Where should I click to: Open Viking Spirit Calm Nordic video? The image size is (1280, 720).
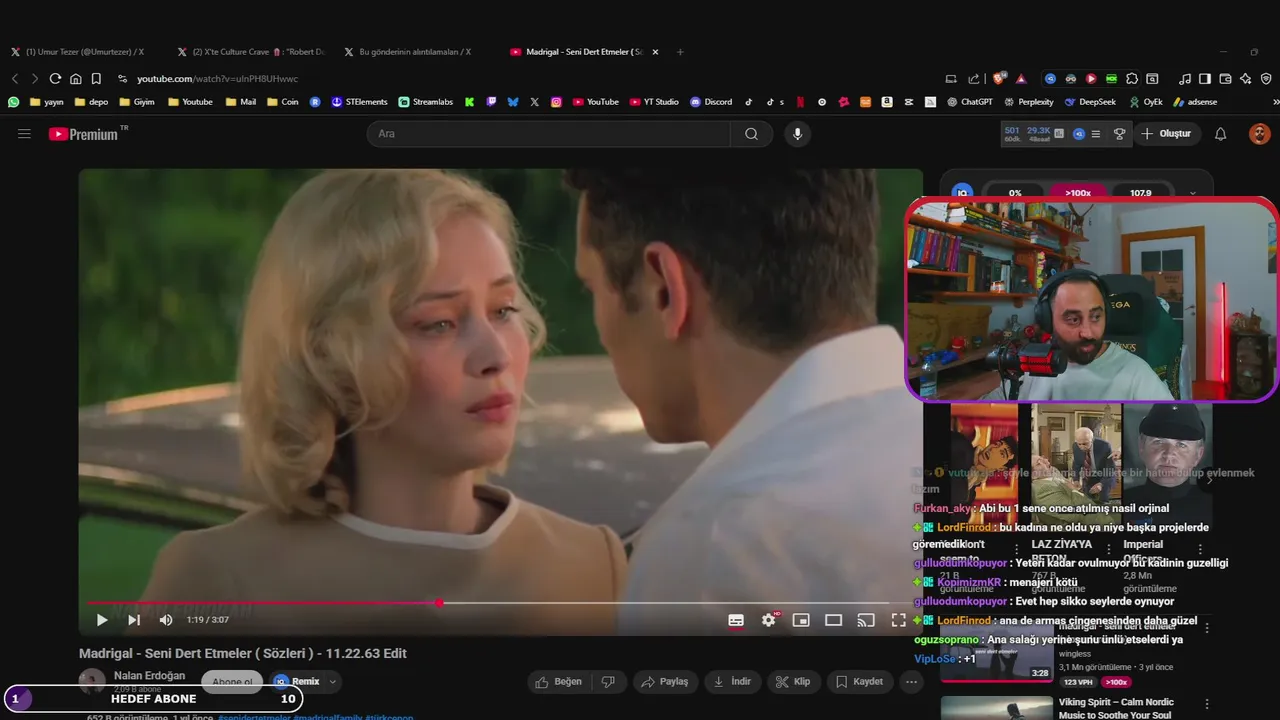1116,708
